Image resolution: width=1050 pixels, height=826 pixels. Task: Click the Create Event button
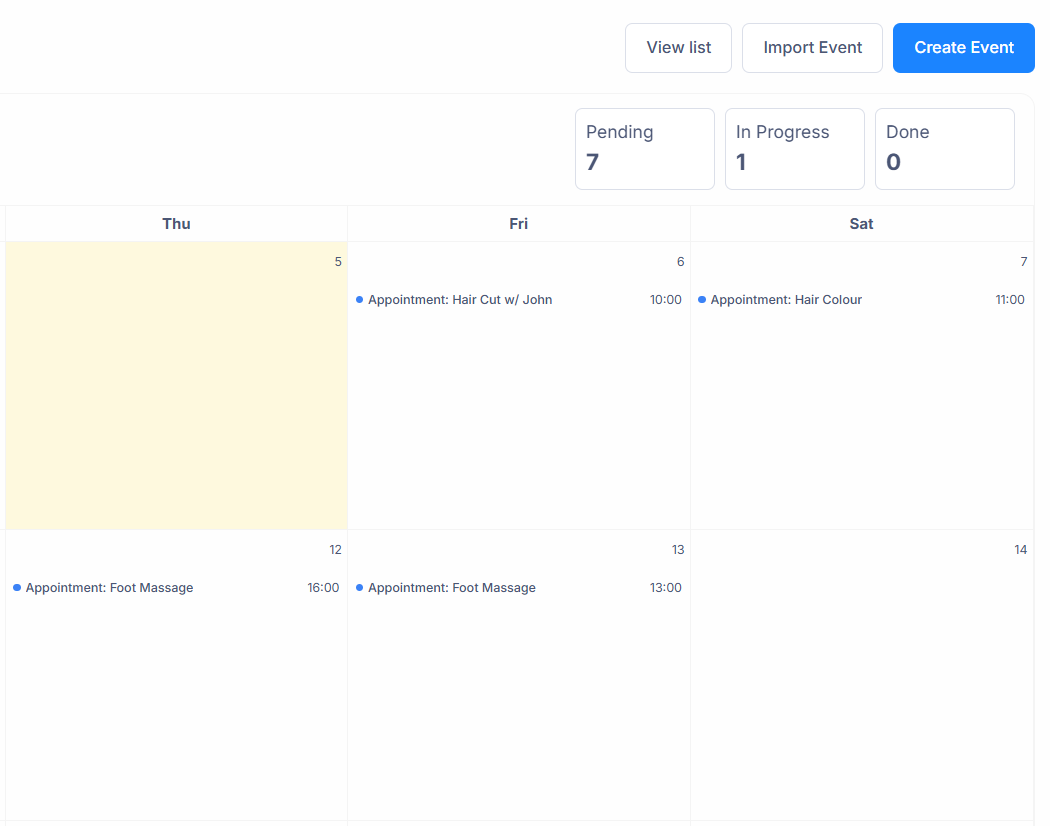963,48
